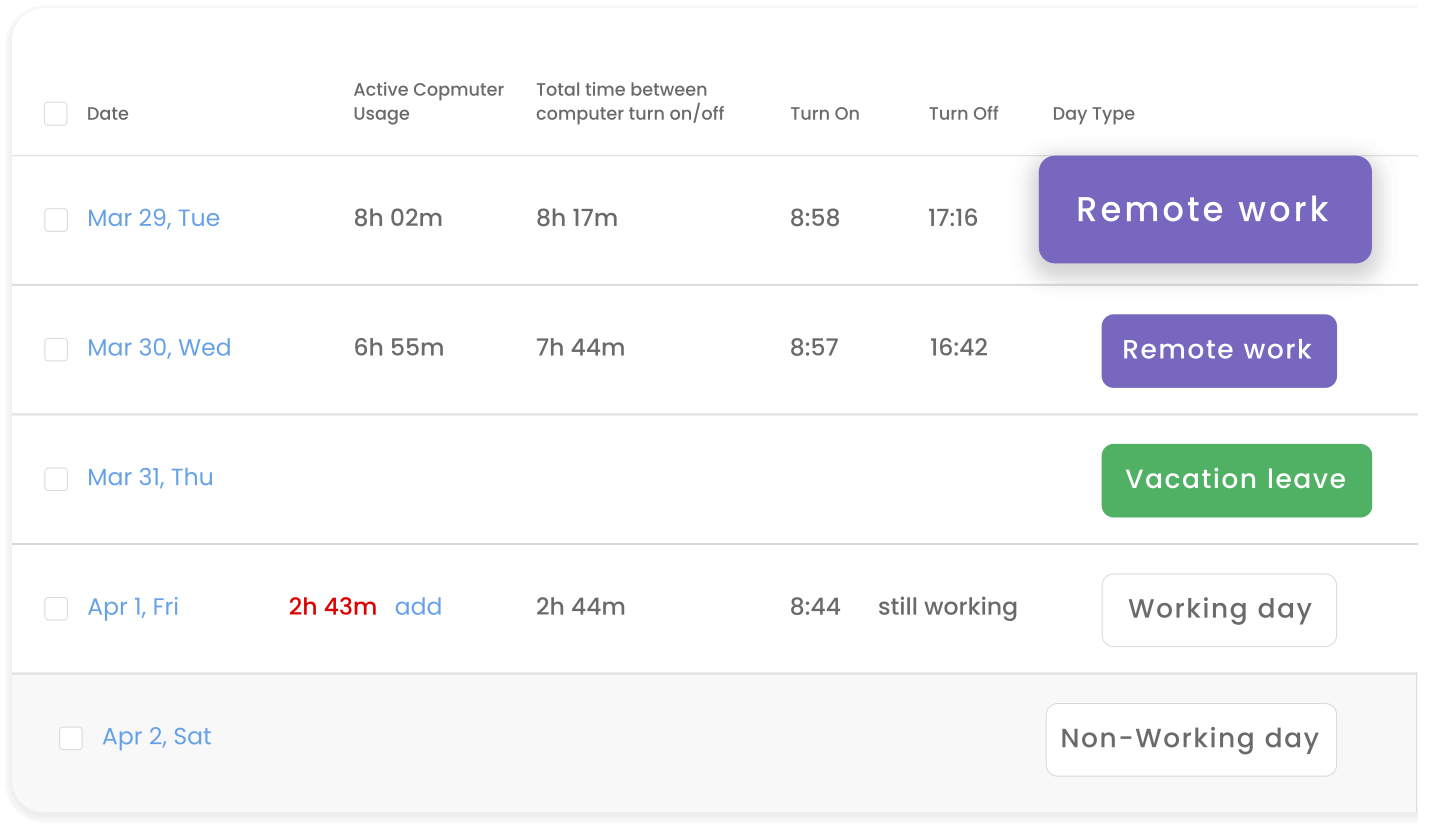This screenshot has height=828, width=1430.
Task: Check the Mar 29, Tue row checkbox
Action: pyautogui.click(x=56, y=220)
